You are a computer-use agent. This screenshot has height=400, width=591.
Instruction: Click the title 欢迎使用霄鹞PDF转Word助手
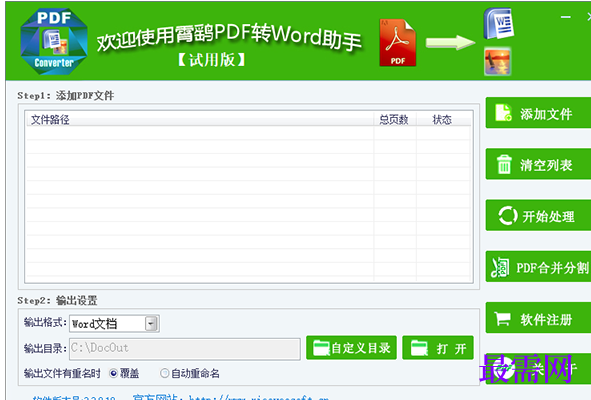[229, 37]
